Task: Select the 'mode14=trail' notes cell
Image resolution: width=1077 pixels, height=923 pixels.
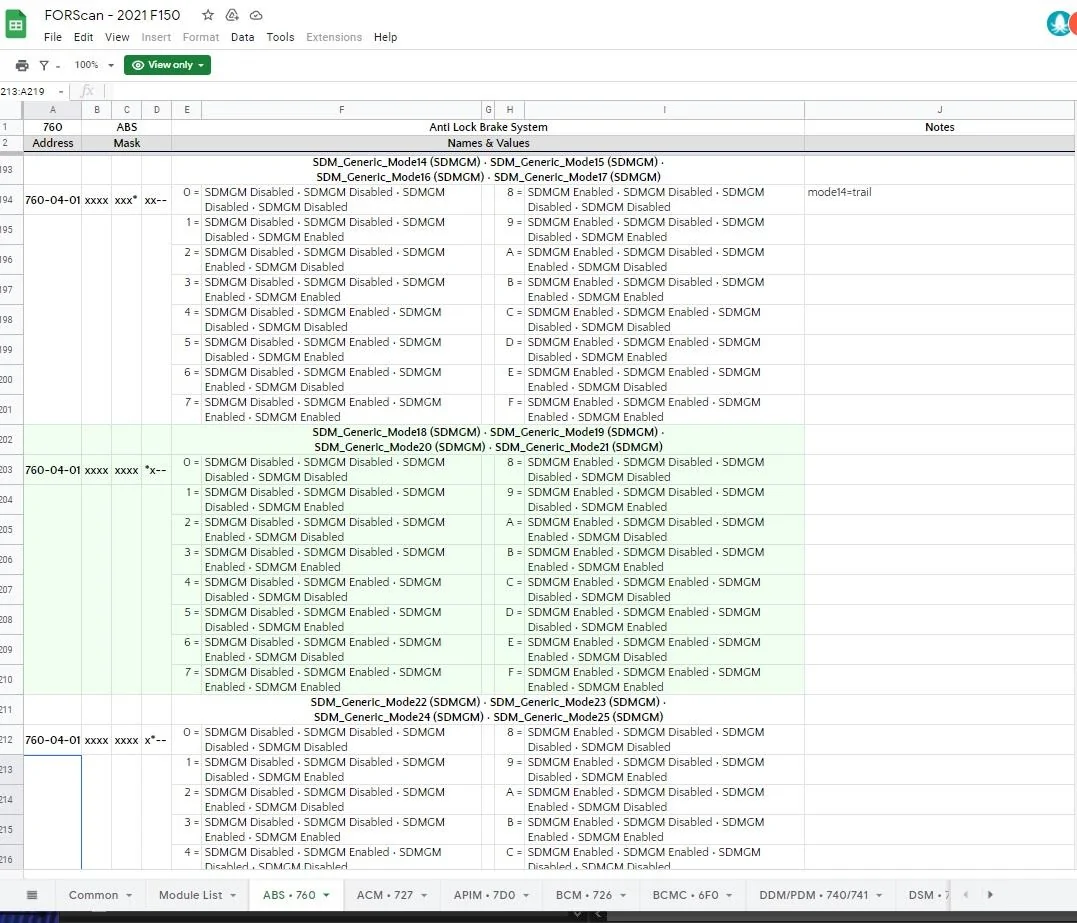Action: [x=940, y=200]
